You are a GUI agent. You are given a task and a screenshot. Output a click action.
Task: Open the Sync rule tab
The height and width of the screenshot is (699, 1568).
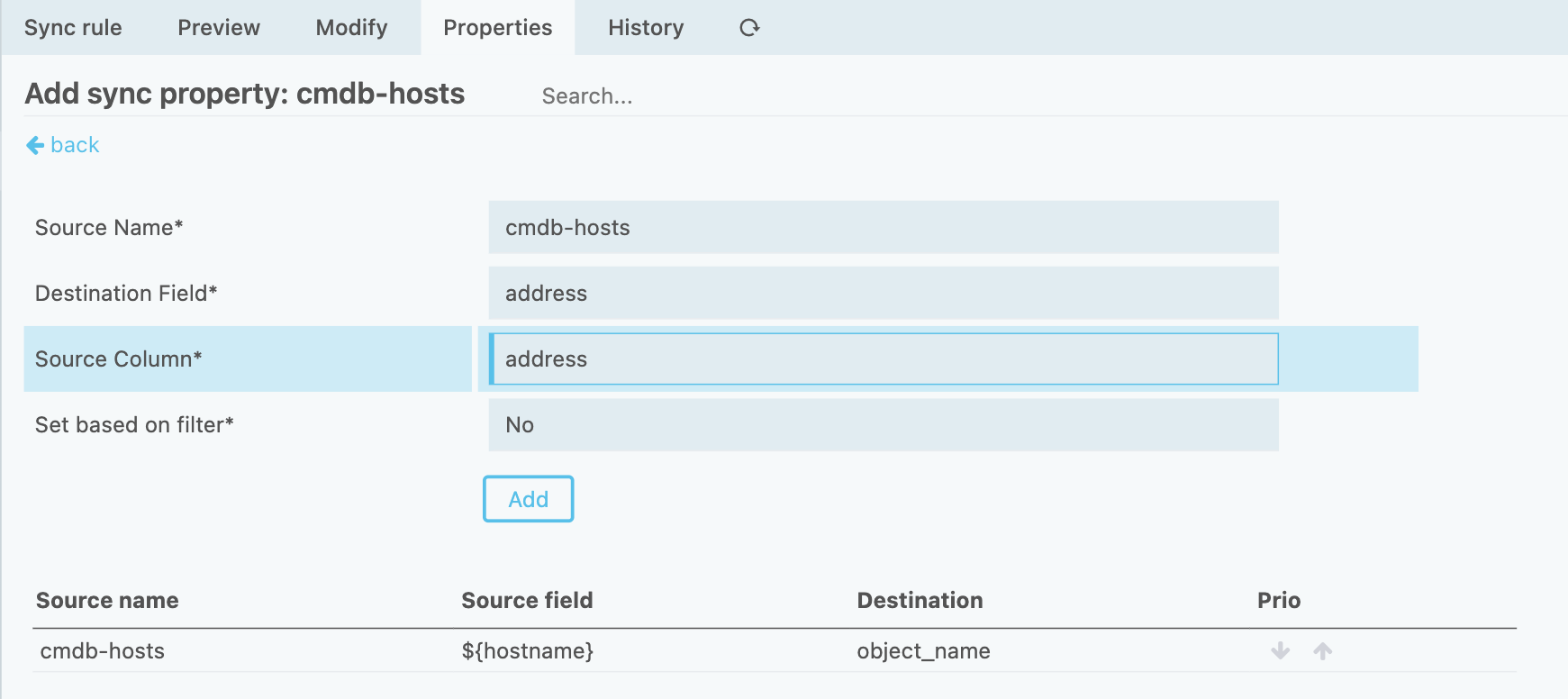coord(73,27)
